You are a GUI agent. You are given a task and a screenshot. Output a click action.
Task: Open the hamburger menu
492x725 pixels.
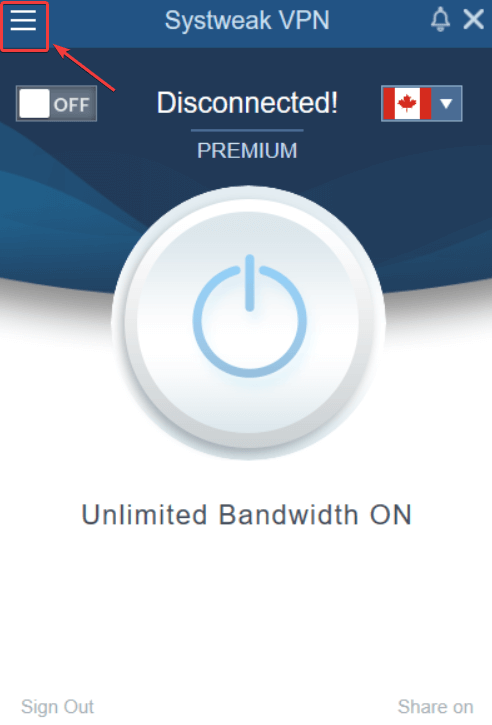click(24, 21)
